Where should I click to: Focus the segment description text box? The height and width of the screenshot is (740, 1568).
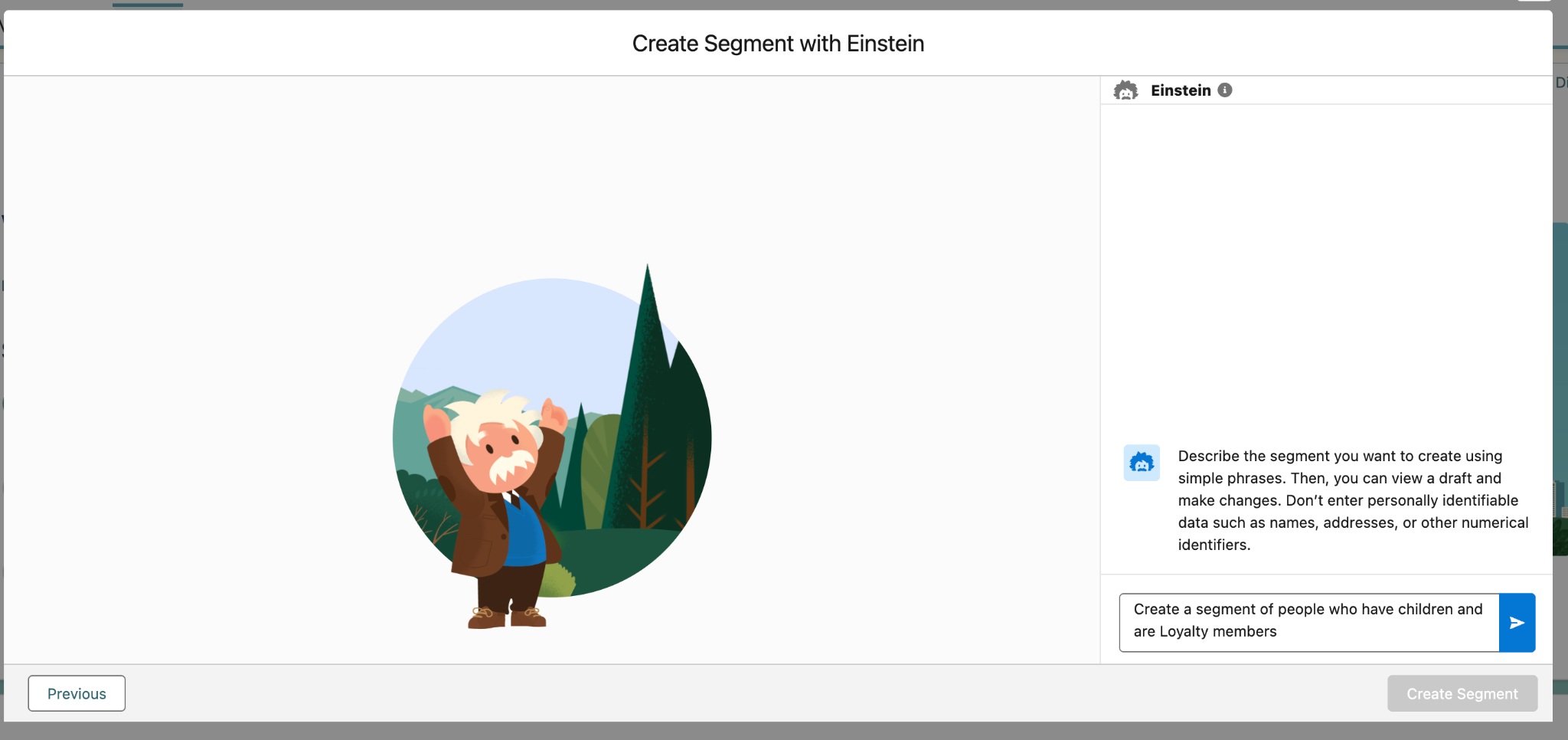click(x=1309, y=623)
